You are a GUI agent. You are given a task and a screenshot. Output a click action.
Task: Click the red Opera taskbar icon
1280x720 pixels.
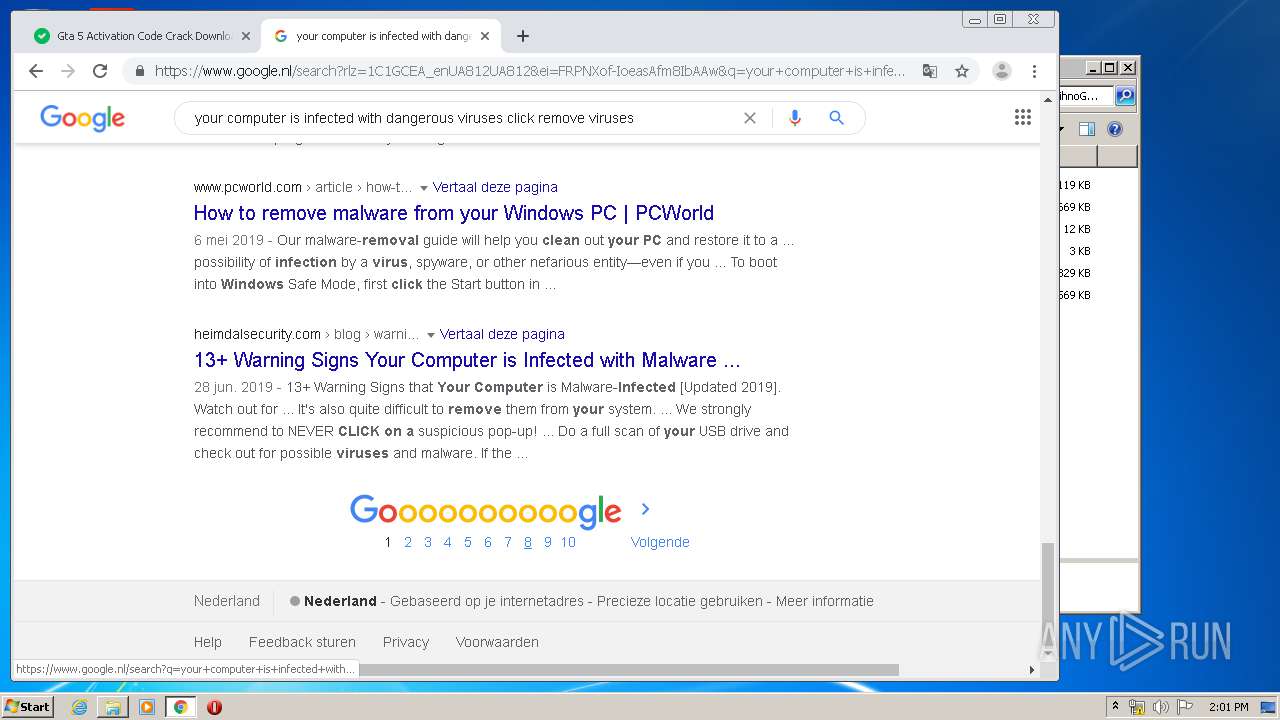tap(214, 707)
